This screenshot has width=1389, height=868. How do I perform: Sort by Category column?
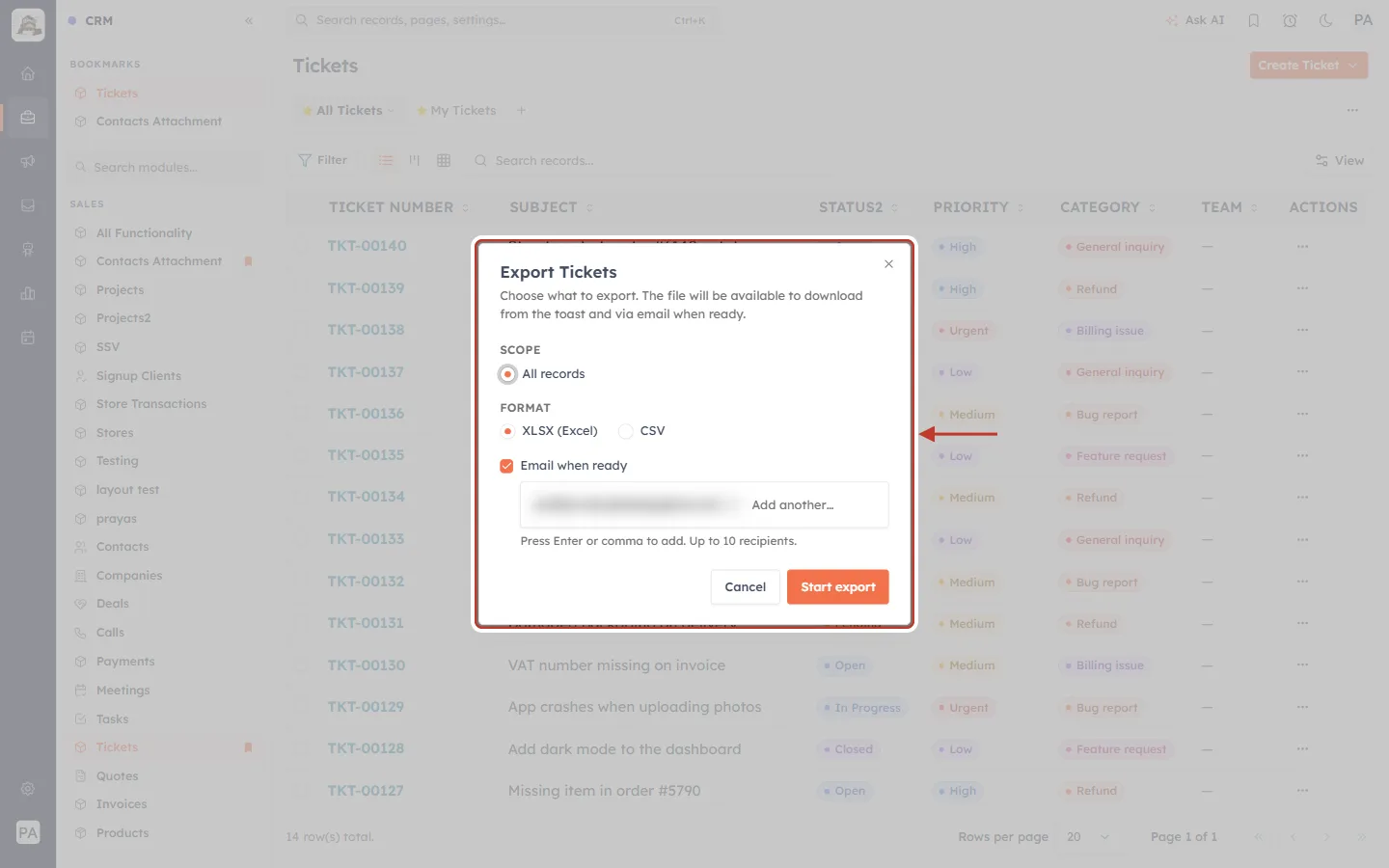coord(1107,207)
